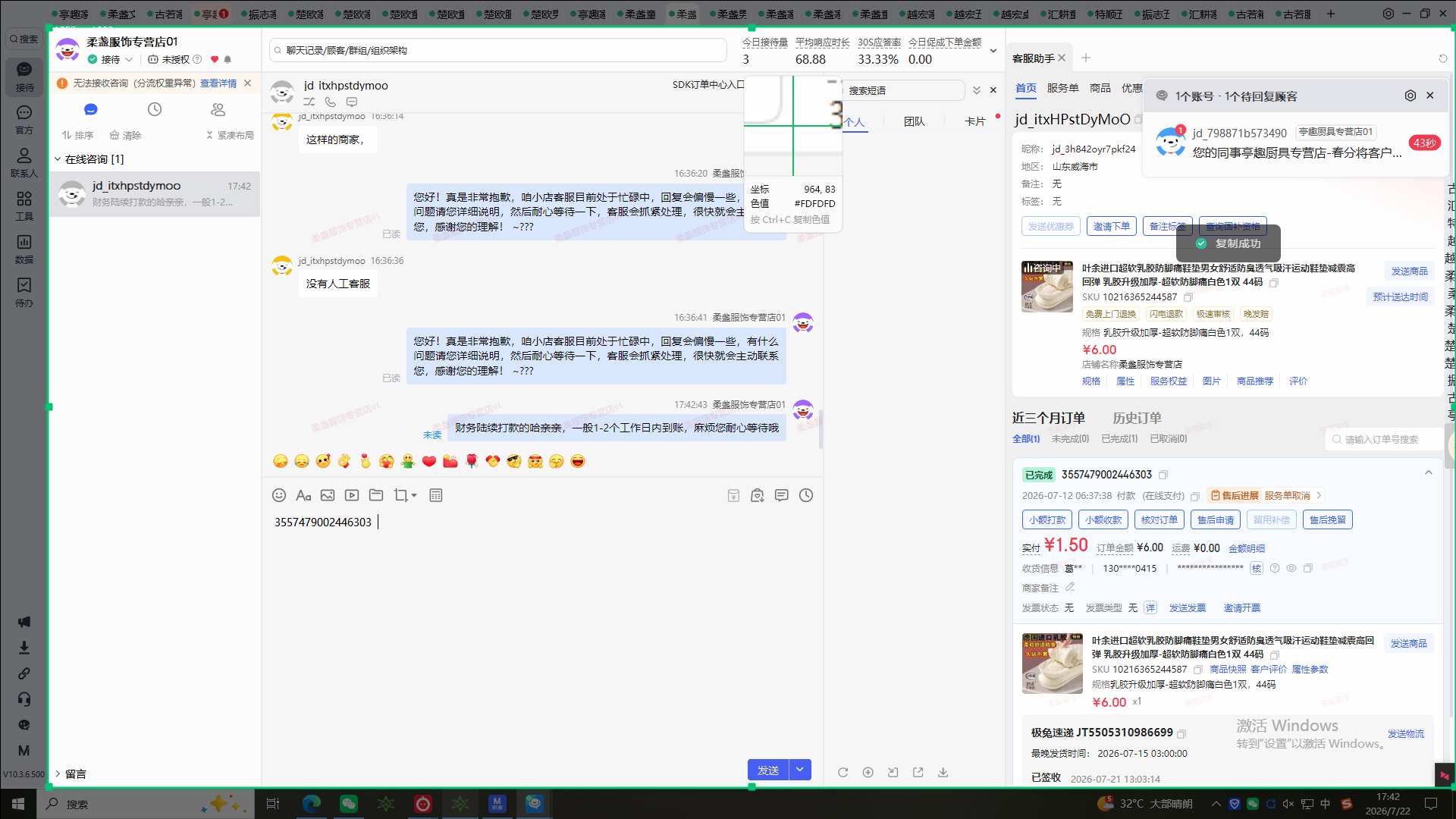Reveal the masked delivery address with the eye icon
This screenshot has width=1456, height=819.
[1291, 568]
